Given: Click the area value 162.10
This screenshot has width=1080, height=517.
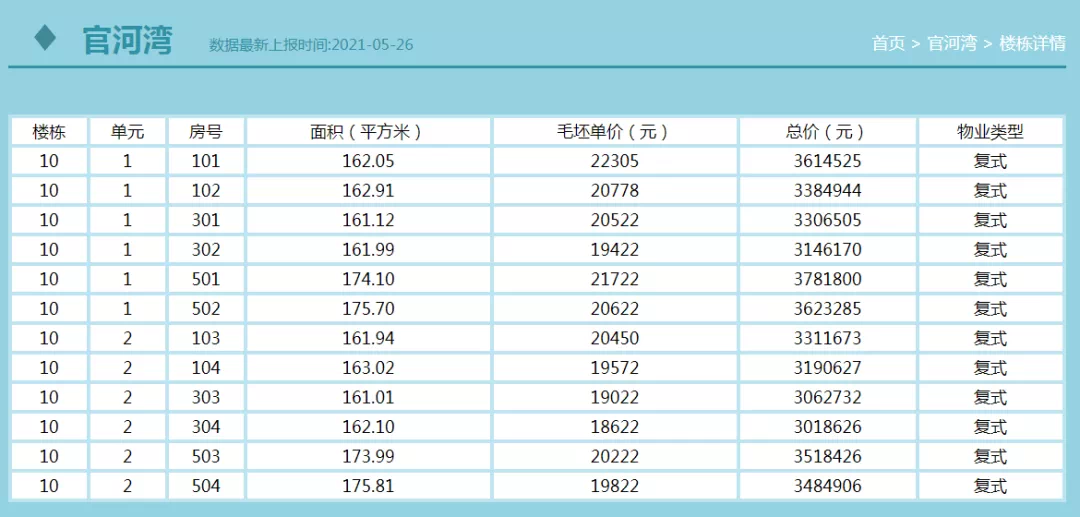Looking at the screenshot, I should point(368,427).
